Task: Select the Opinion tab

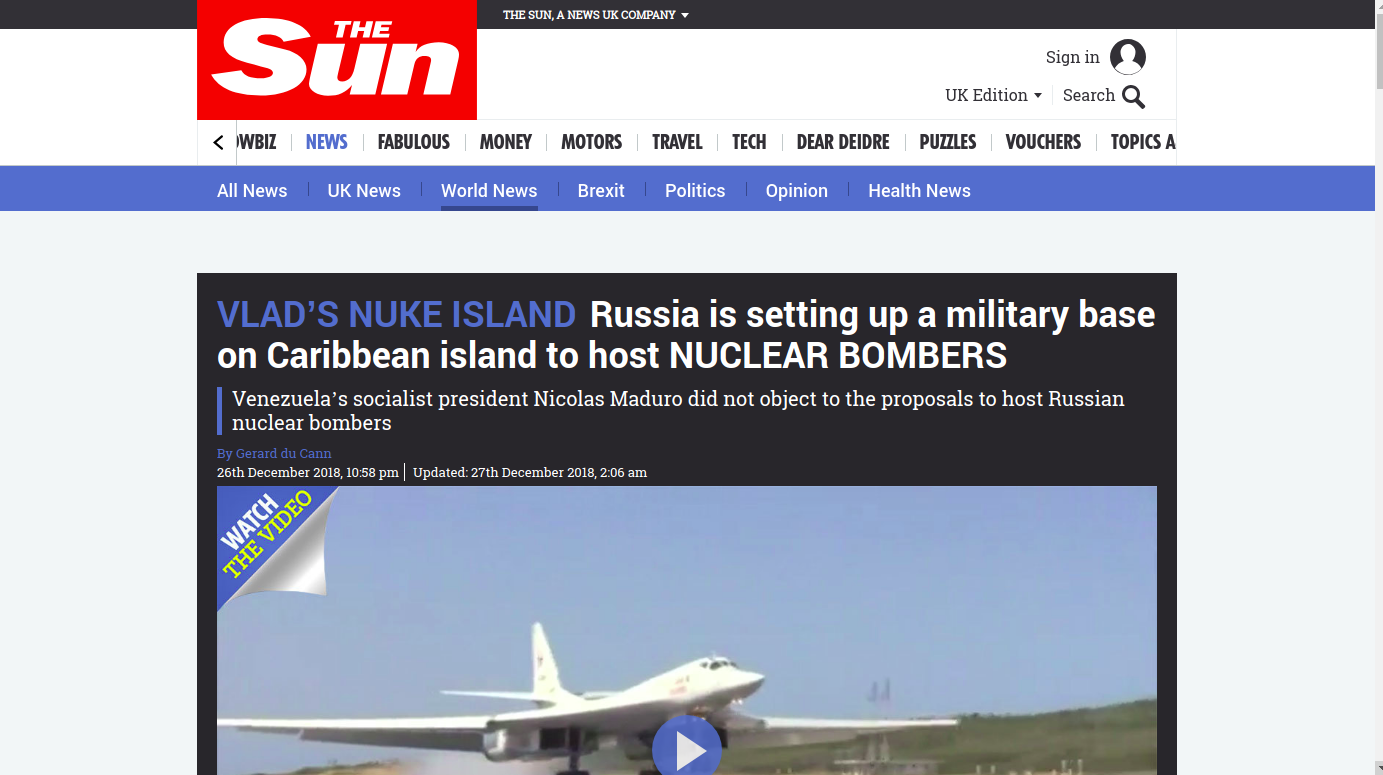Action: [x=797, y=190]
